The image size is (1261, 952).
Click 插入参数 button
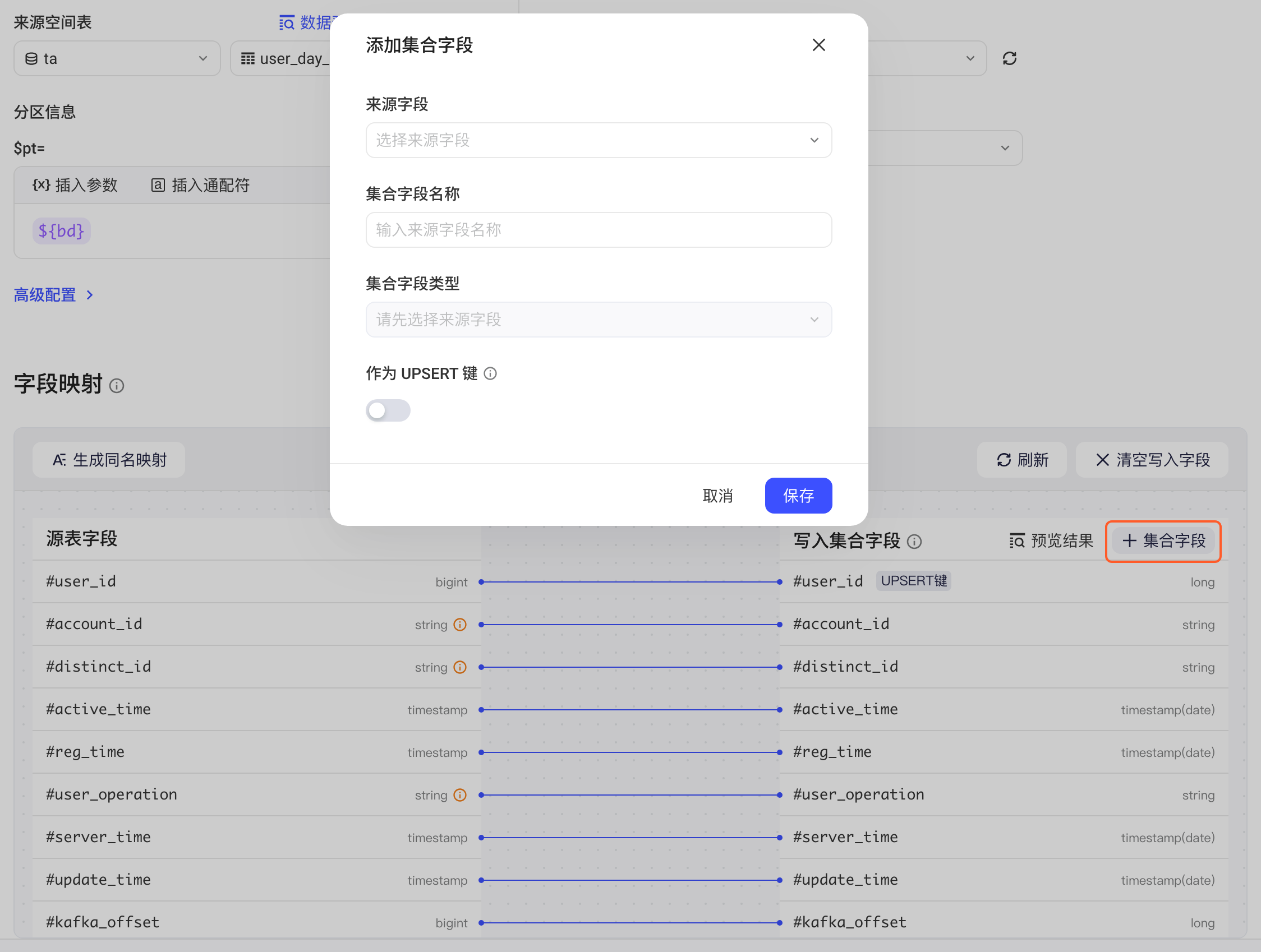click(75, 185)
